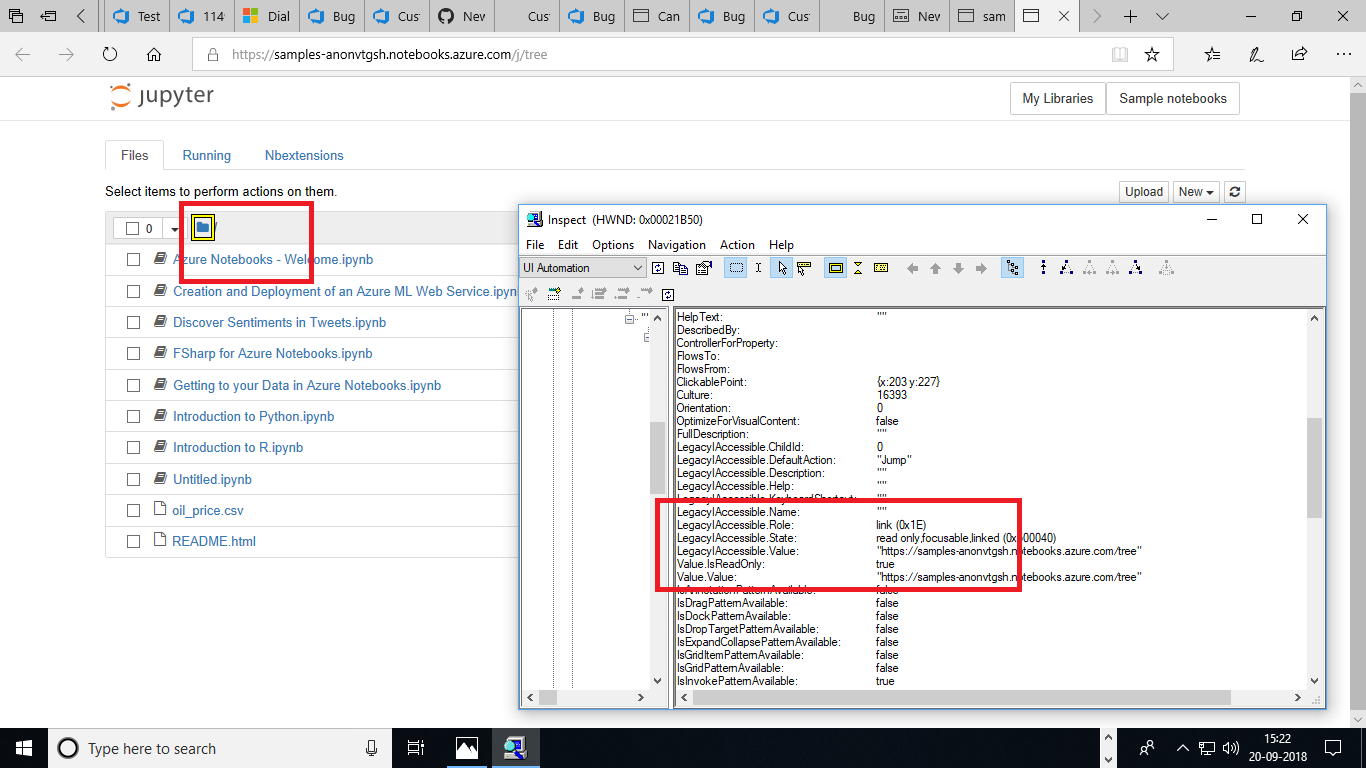Check the checkbox next to Untitled.ipynb
The height and width of the screenshot is (768, 1366).
click(x=133, y=479)
